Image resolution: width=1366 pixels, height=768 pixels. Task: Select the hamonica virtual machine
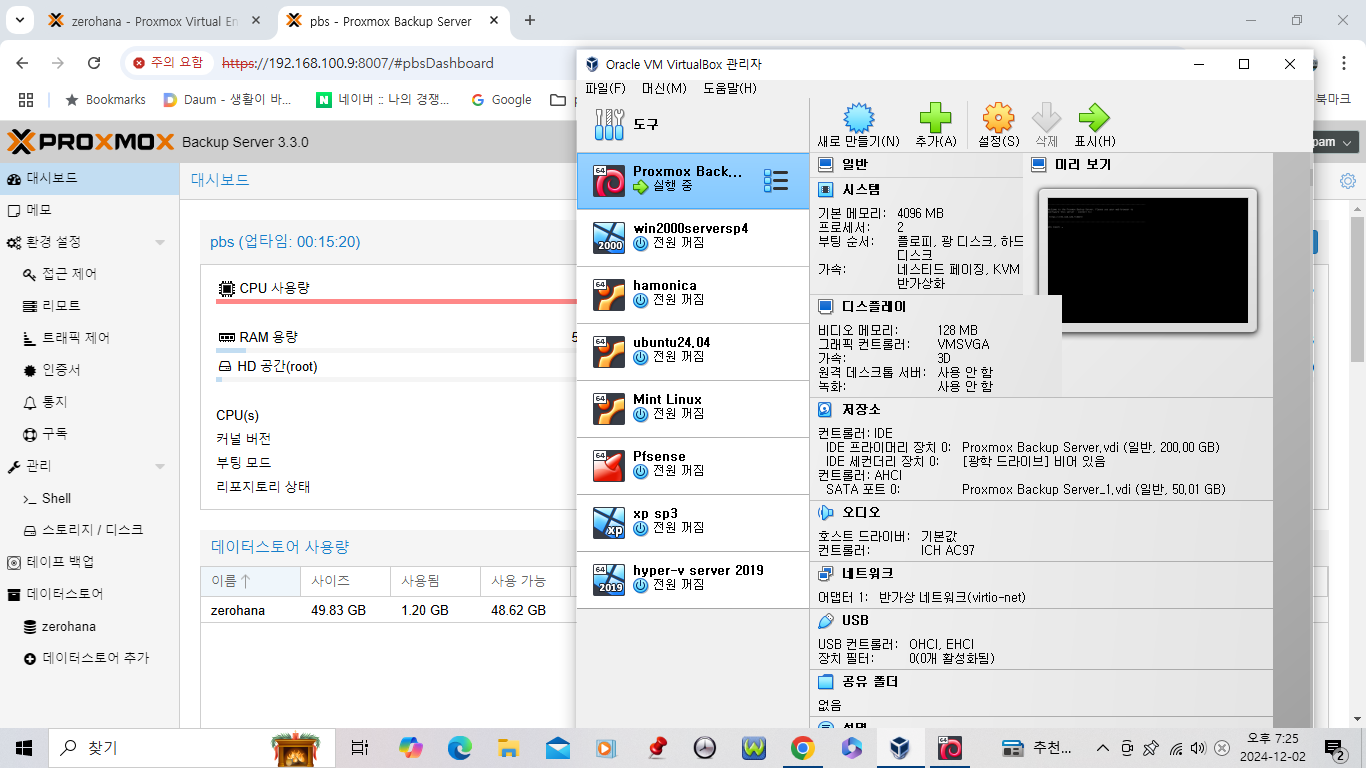tap(693, 295)
